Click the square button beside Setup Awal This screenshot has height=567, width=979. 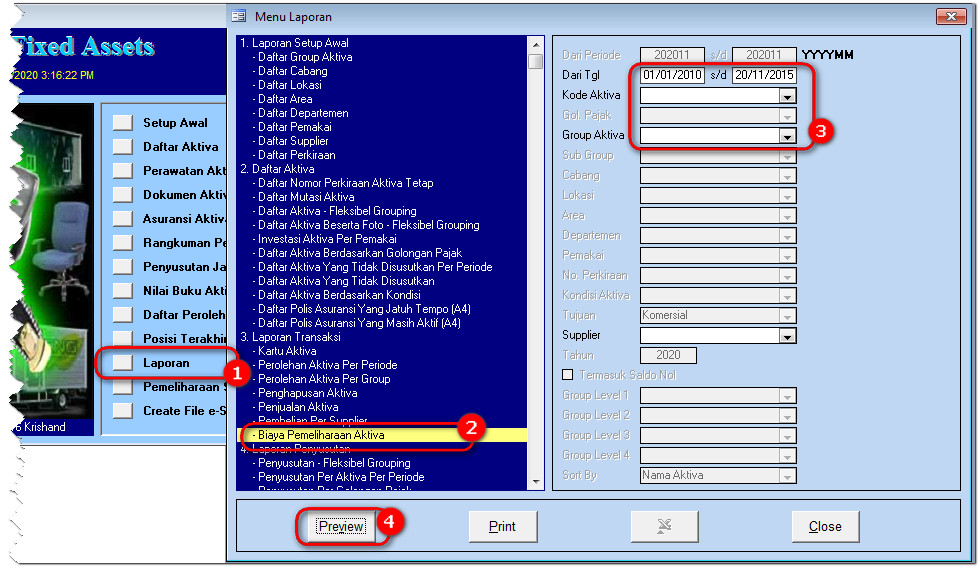pos(122,123)
